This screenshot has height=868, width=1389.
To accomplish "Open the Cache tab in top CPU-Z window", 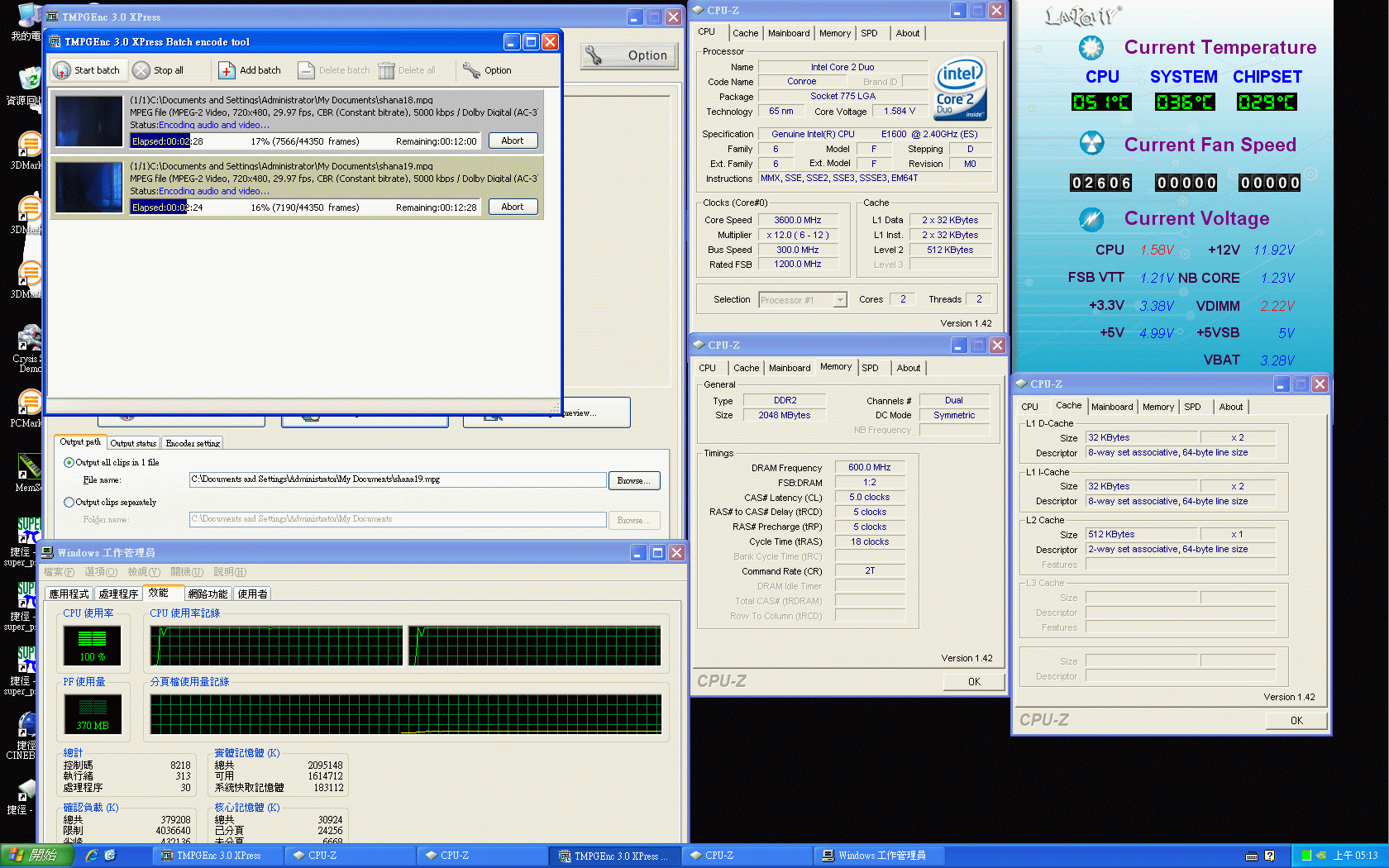I will pyautogui.click(x=745, y=33).
